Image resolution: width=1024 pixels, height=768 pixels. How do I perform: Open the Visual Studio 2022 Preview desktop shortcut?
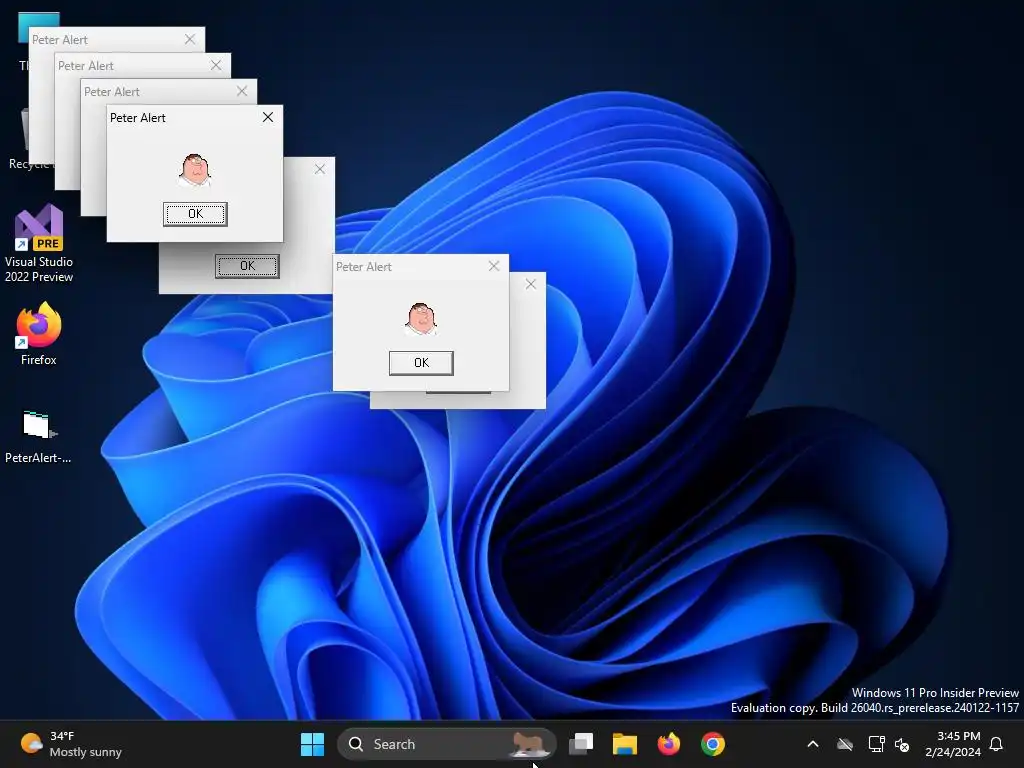coord(39,244)
